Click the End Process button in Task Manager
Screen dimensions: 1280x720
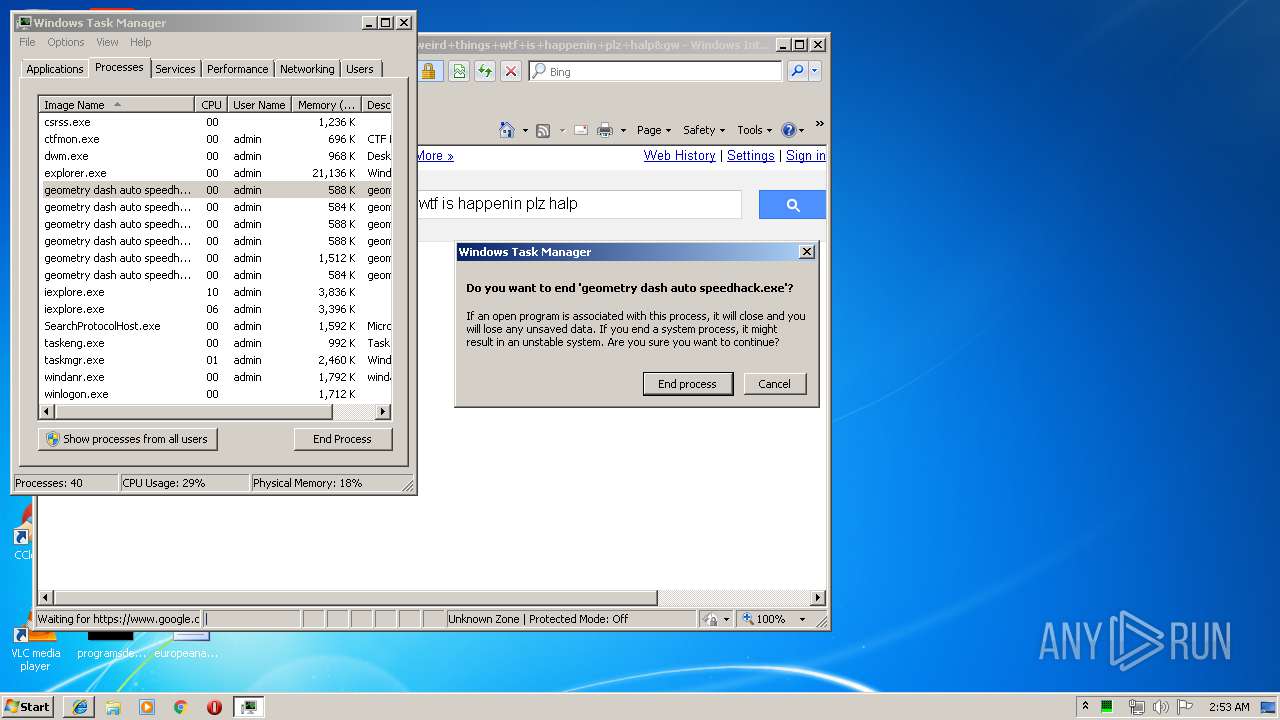(343, 439)
